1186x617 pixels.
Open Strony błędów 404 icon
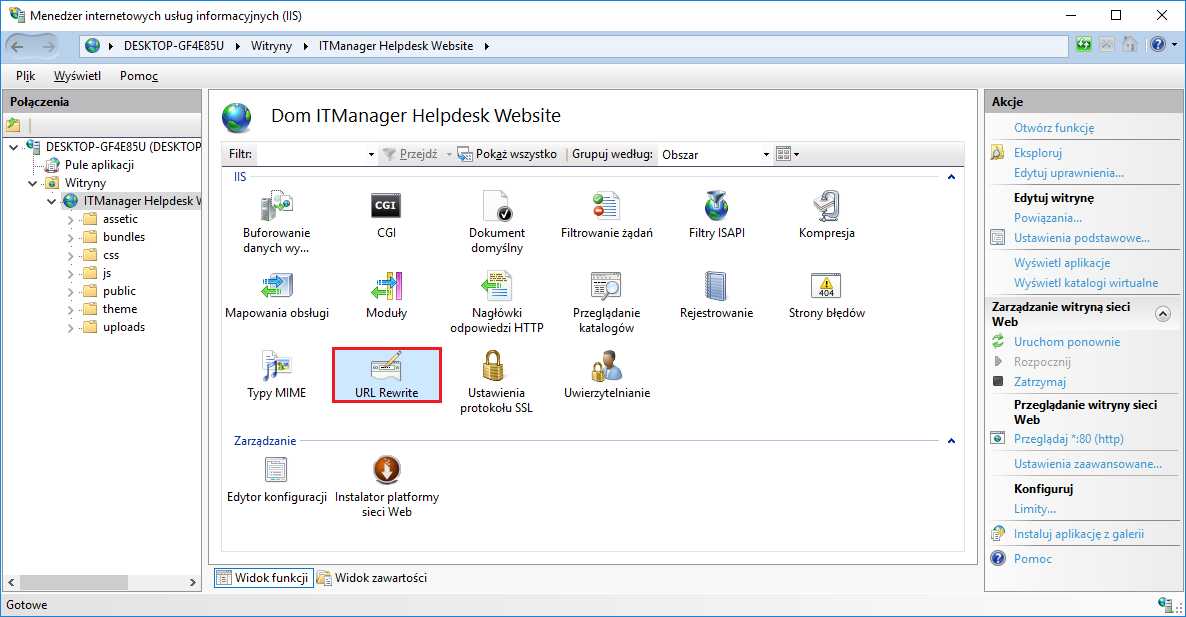pos(826,286)
